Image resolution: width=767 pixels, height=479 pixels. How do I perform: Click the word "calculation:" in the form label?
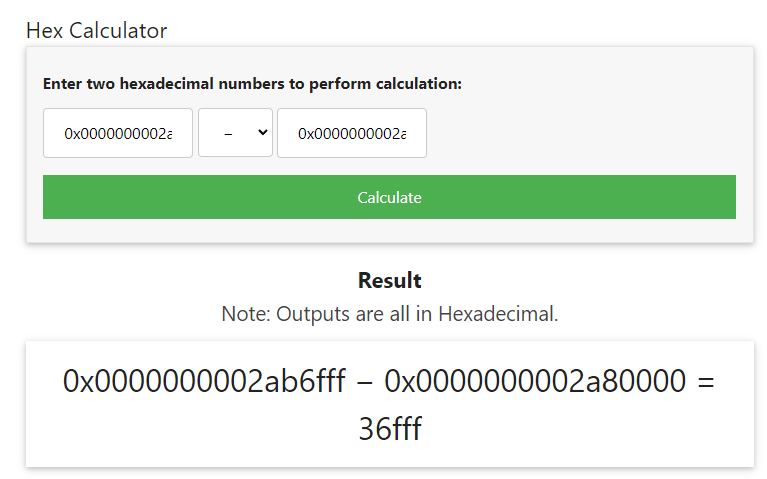[x=416, y=84]
